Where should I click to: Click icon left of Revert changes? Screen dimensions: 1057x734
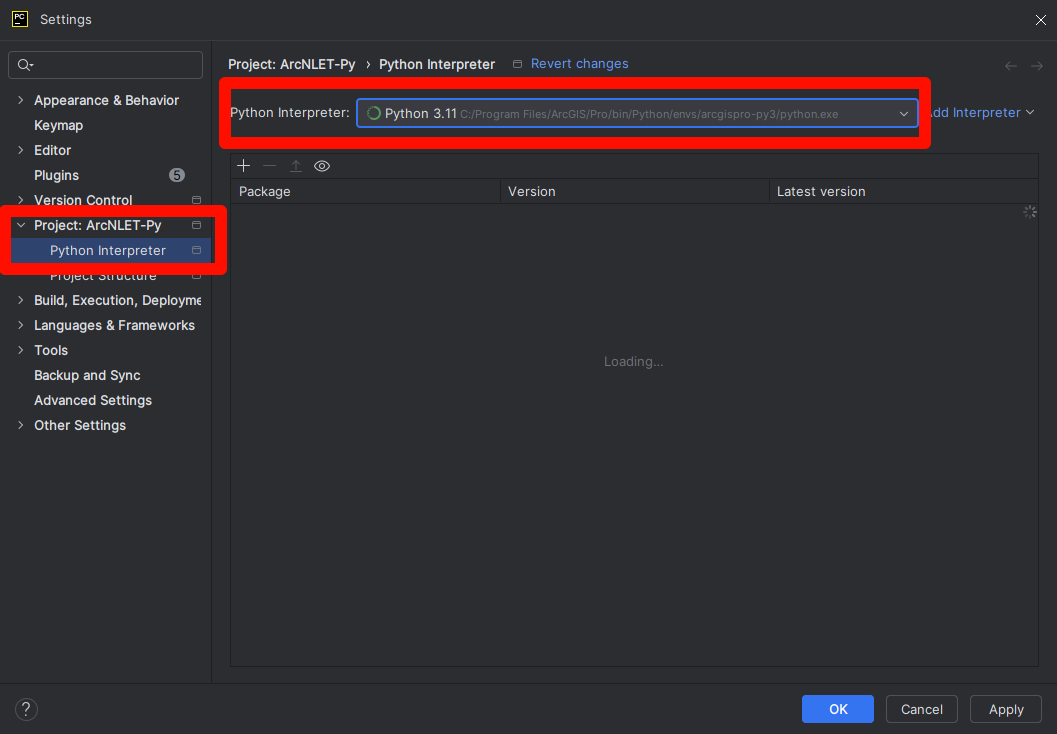[517, 64]
